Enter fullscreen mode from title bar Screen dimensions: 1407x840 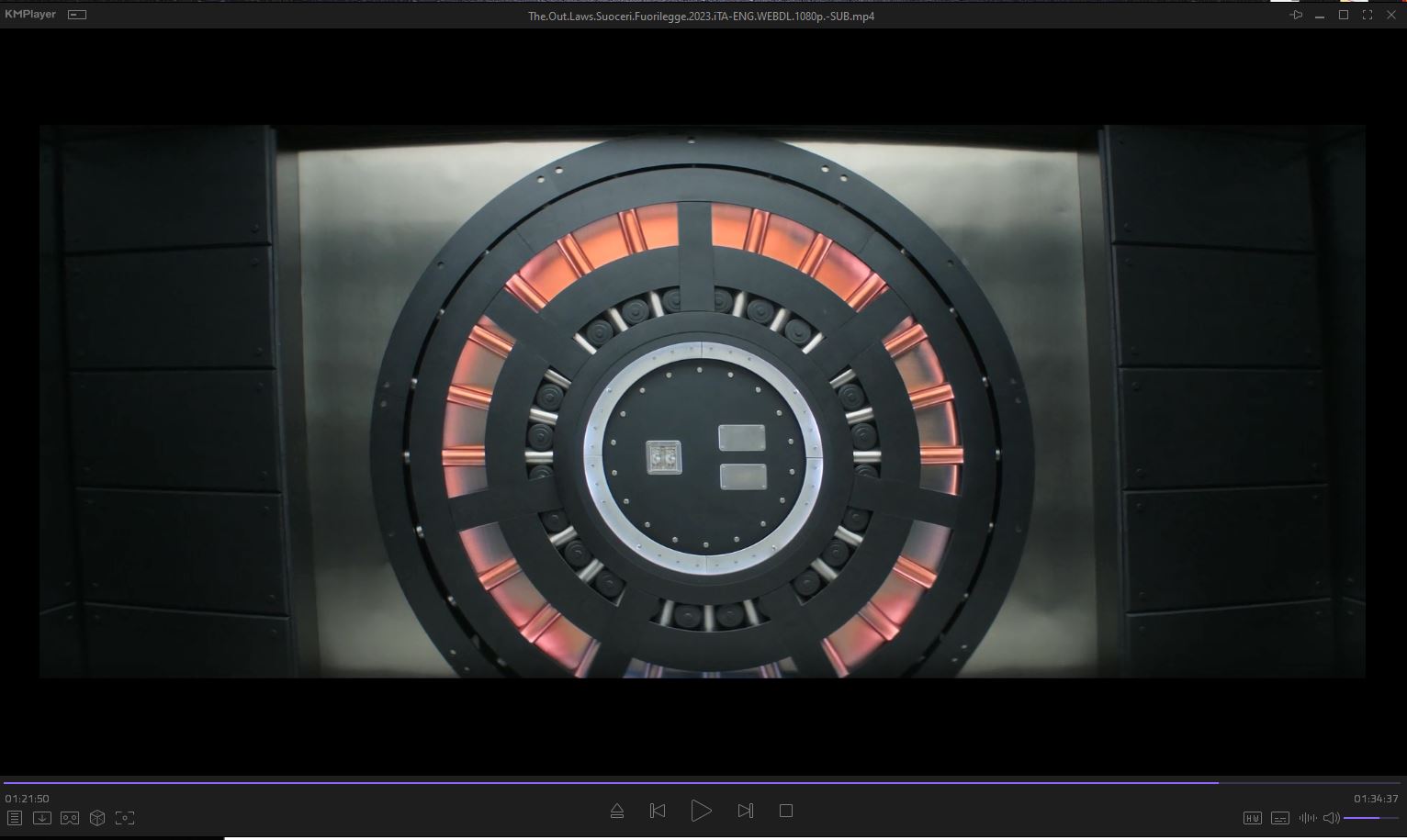[x=1368, y=15]
